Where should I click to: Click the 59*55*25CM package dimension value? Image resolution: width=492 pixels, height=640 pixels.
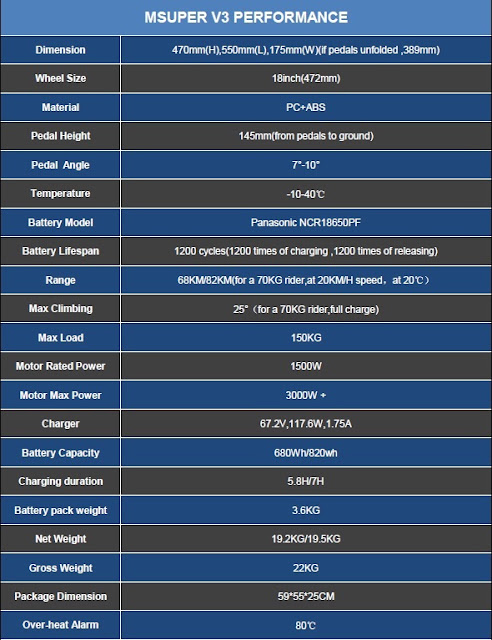[306, 596]
